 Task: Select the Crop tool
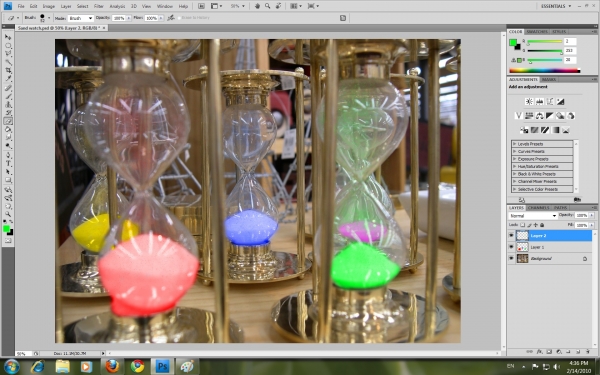pos(8,70)
